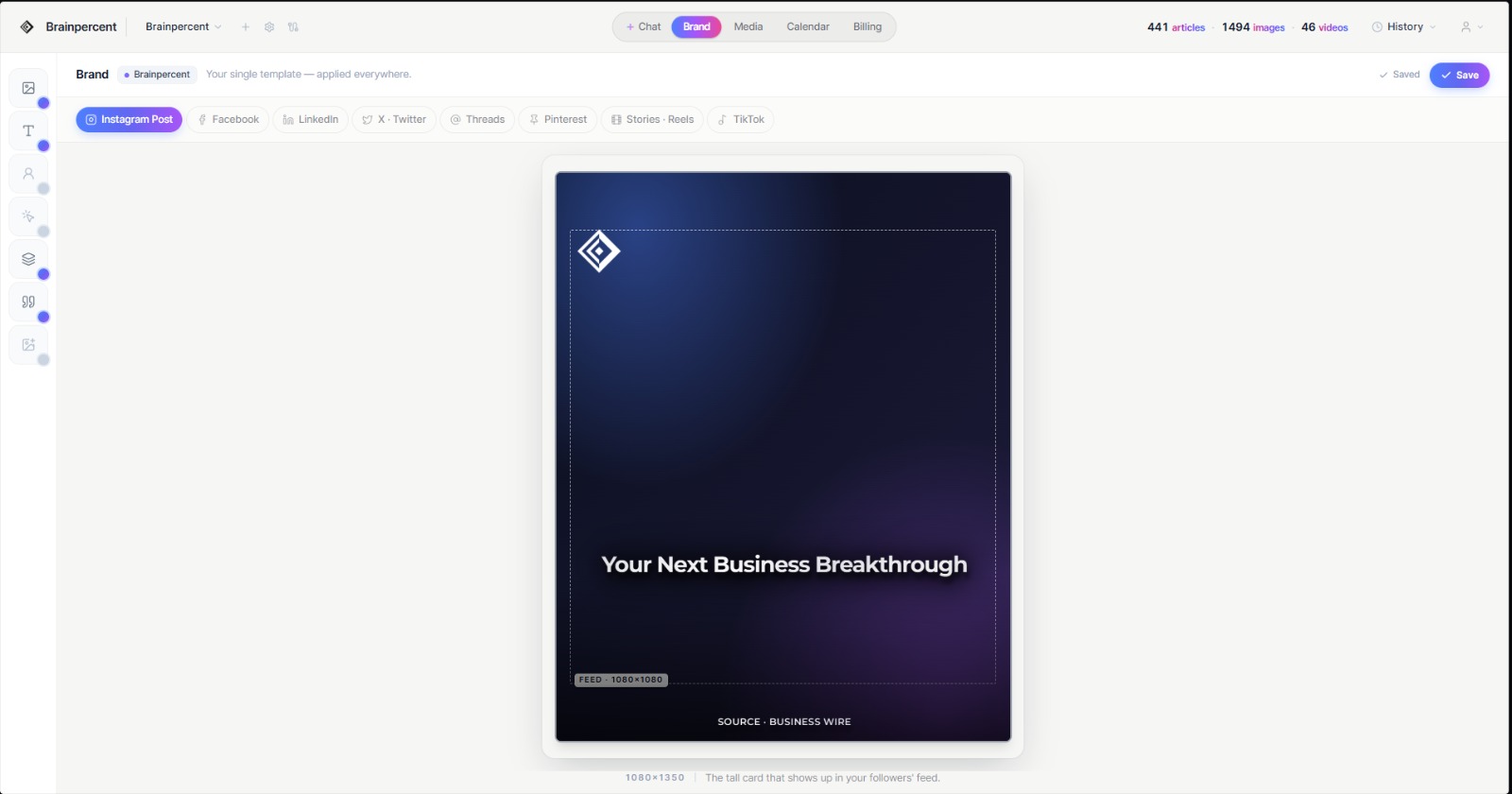
Task: Click the Saved status indicator
Action: (x=1400, y=75)
